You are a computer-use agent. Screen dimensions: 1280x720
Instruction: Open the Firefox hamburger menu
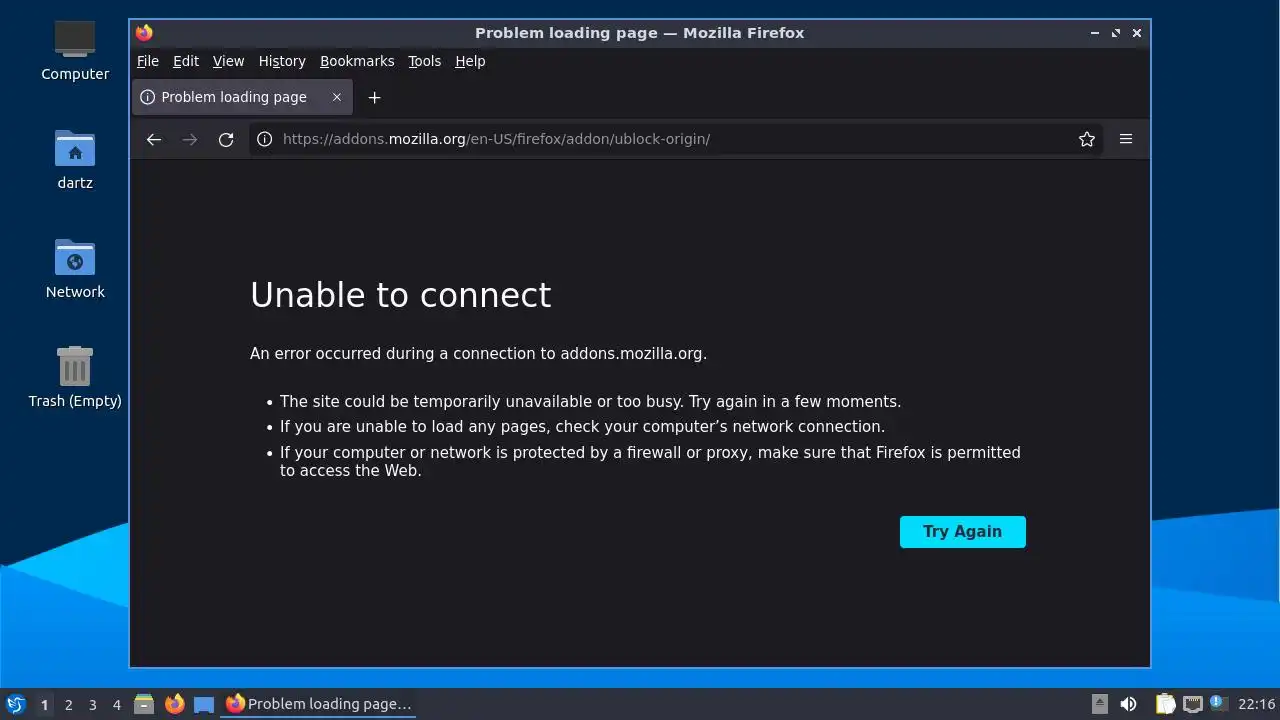click(1126, 139)
